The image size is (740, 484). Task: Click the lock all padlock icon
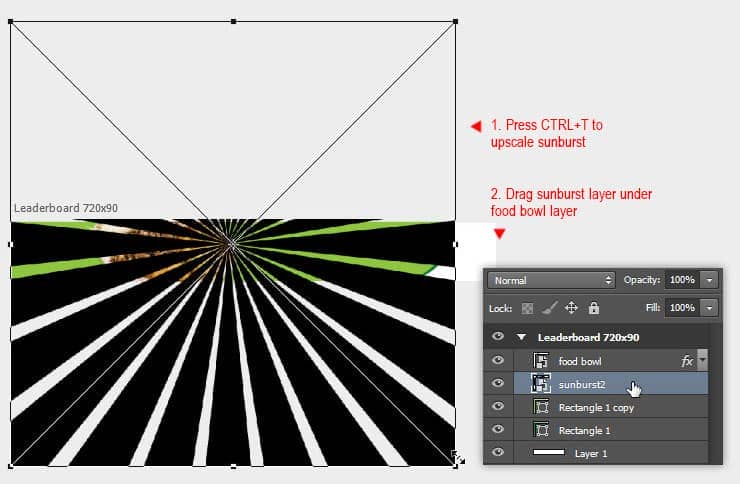594,308
